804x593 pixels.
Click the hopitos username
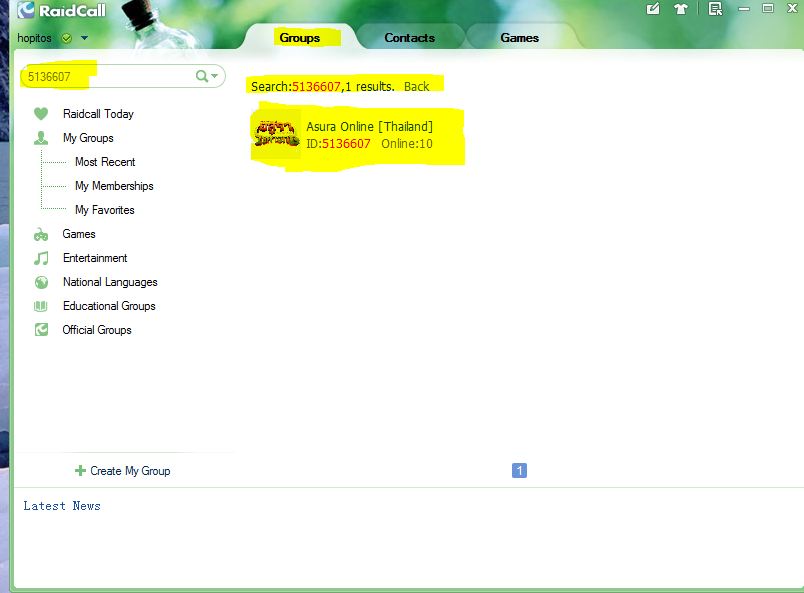[x=34, y=38]
